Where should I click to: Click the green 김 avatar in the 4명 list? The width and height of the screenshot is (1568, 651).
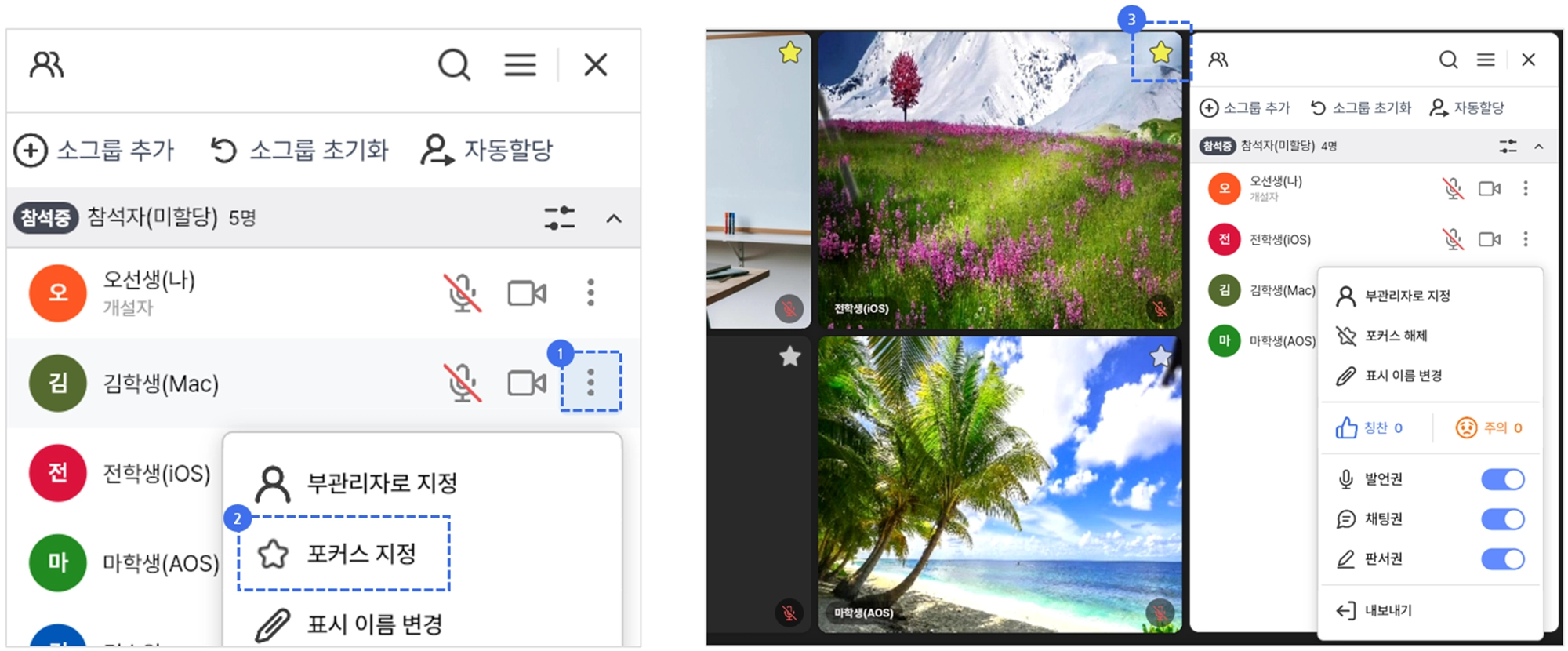pyautogui.click(x=1225, y=290)
